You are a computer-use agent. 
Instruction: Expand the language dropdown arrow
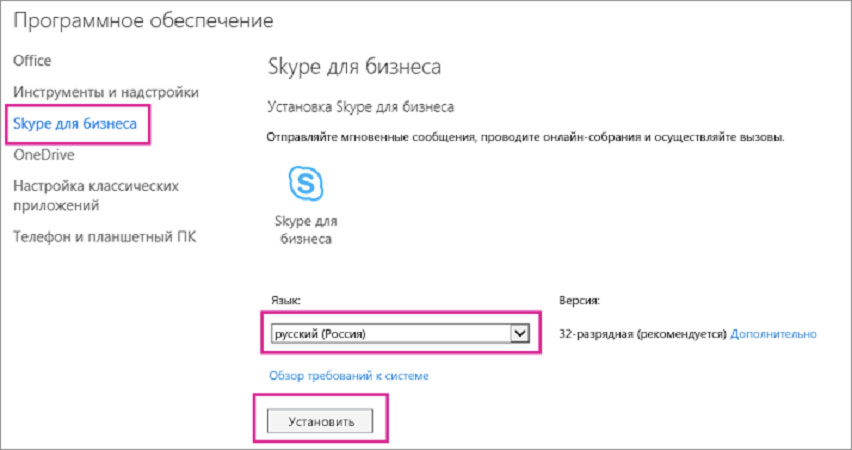[x=519, y=334]
